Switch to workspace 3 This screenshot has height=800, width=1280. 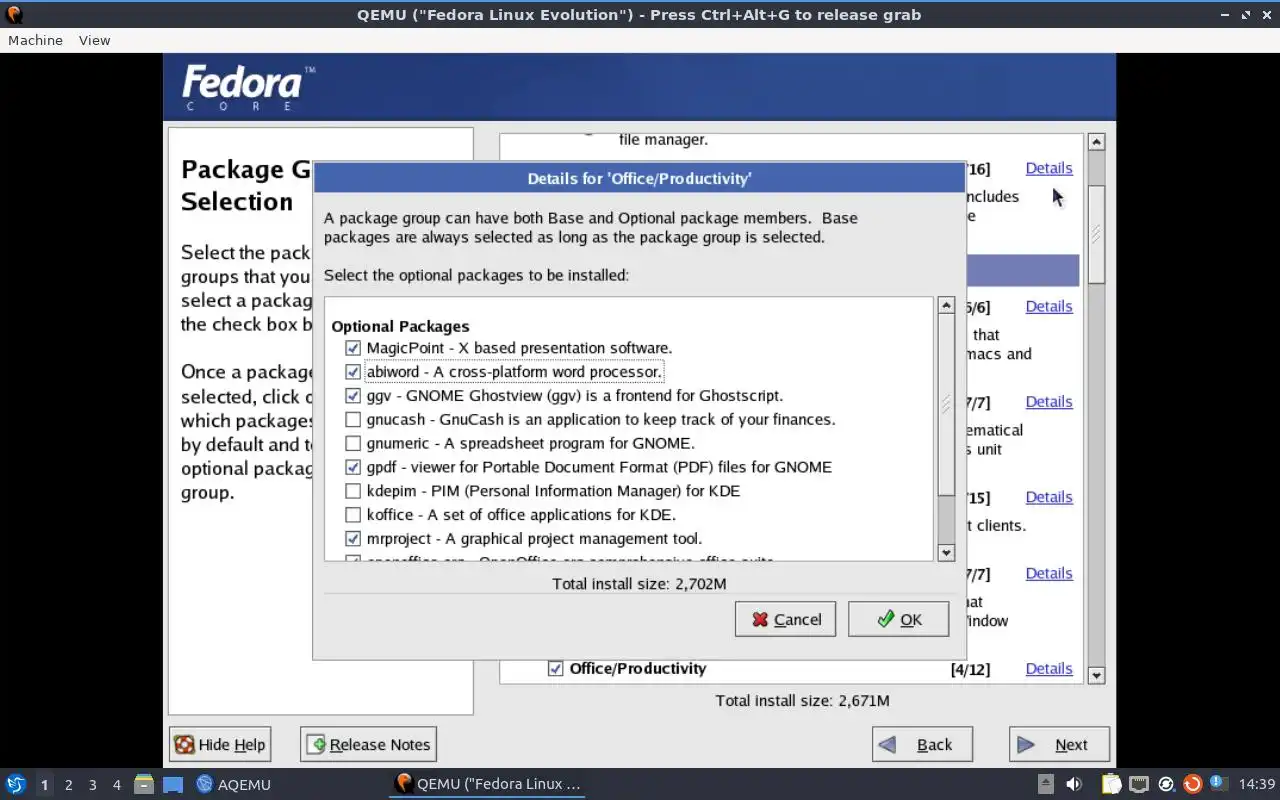pos(92,785)
